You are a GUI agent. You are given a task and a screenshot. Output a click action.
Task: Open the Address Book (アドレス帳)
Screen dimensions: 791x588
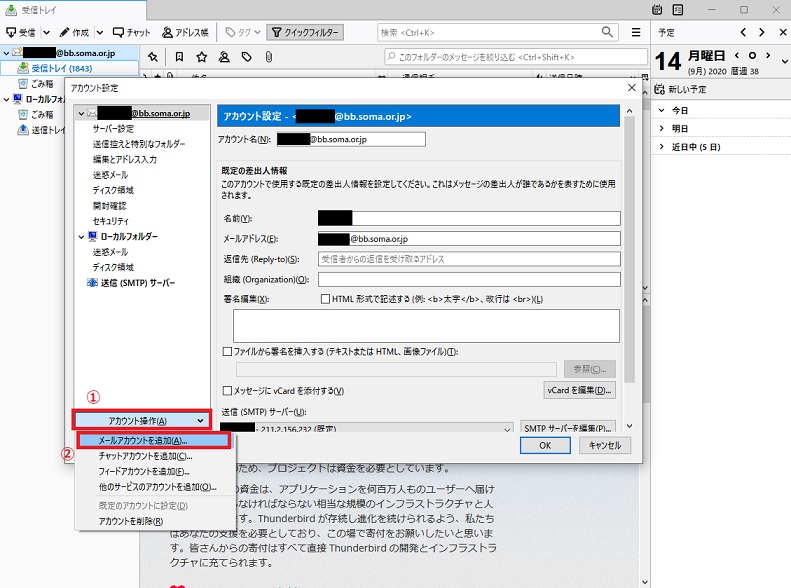(x=185, y=33)
